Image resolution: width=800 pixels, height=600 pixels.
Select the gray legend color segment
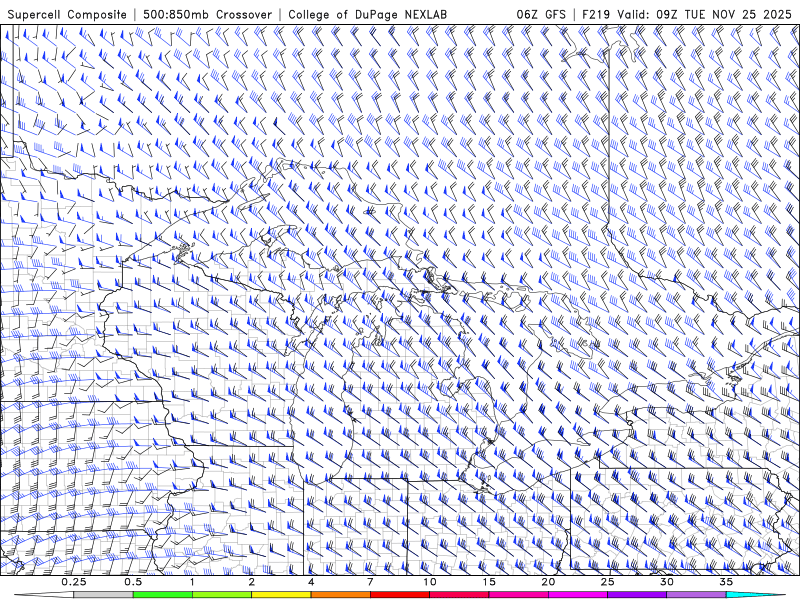click(104, 595)
